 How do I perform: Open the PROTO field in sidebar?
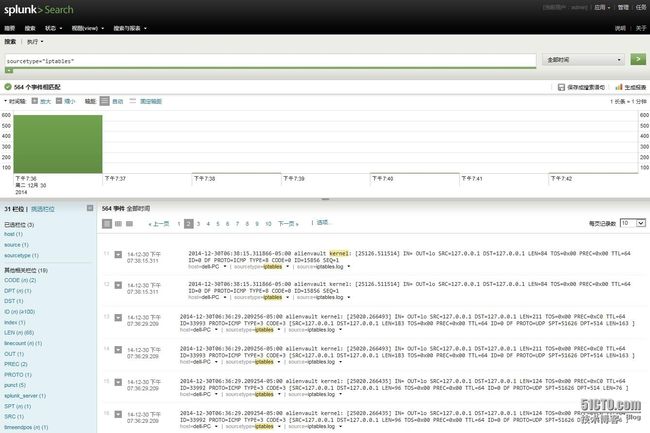tap(18, 375)
